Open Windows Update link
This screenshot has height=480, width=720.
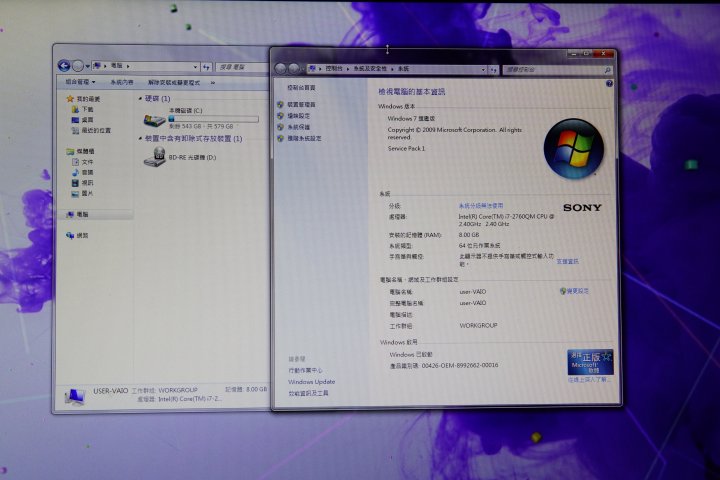pyautogui.click(x=311, y=382)
